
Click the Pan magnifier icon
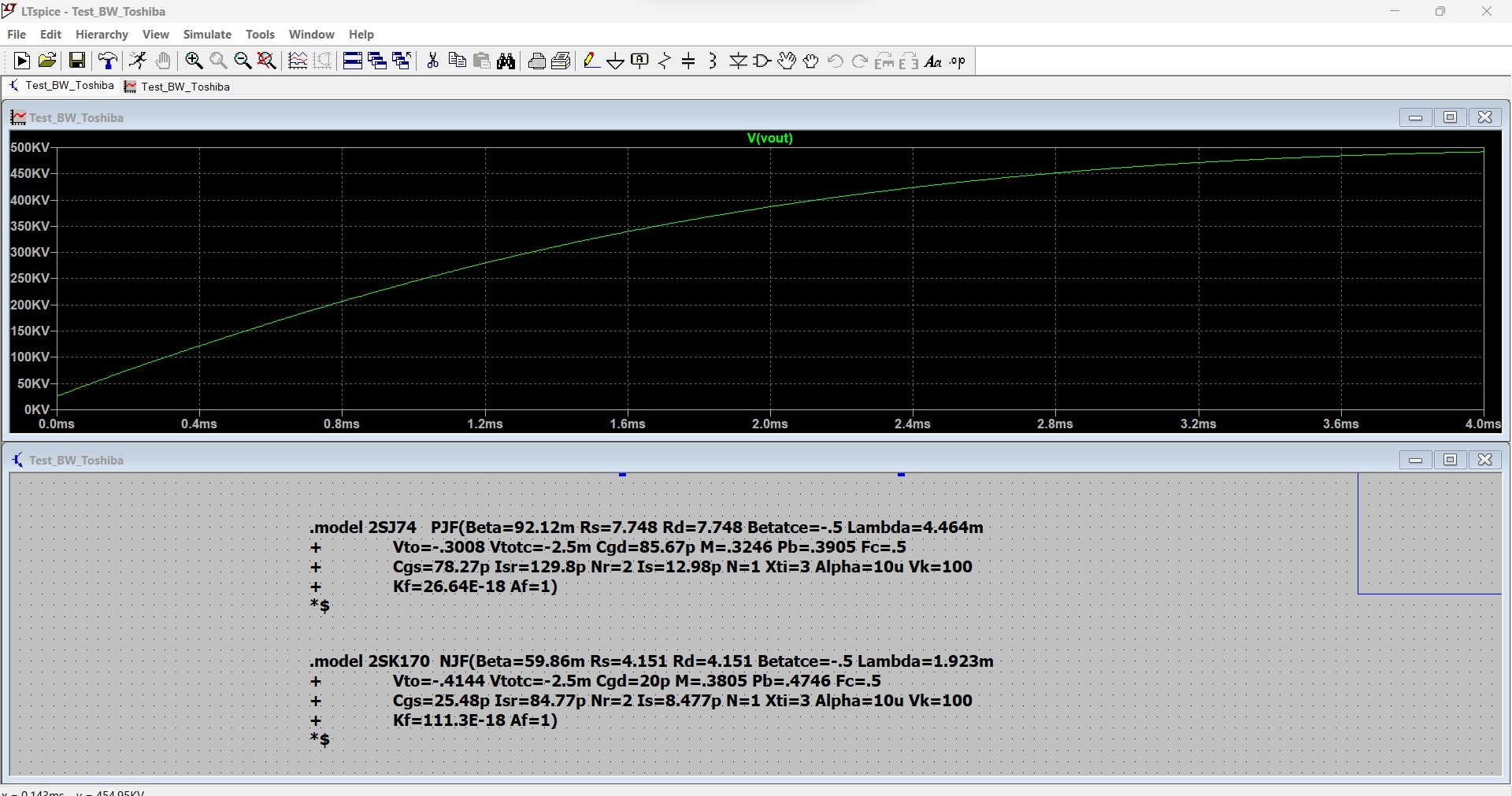(x=218, y=61)
